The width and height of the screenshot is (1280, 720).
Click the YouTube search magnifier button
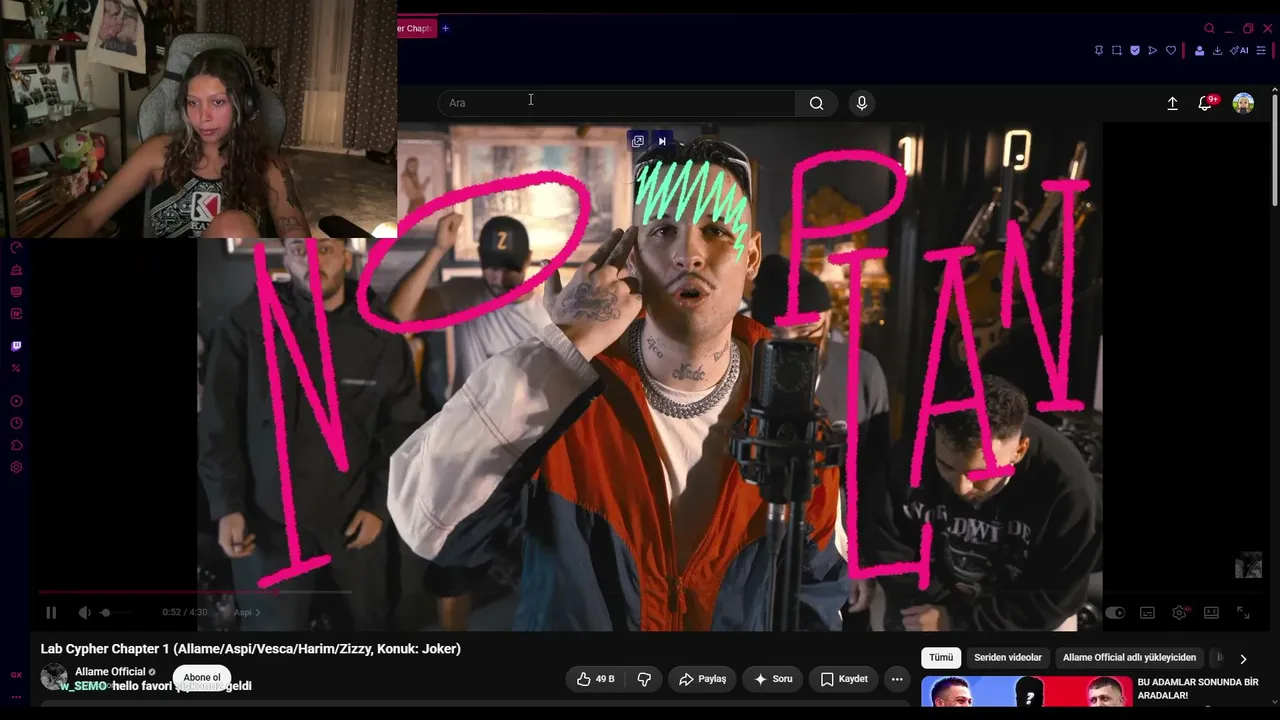pyautogui.click(x=816, y=103)
